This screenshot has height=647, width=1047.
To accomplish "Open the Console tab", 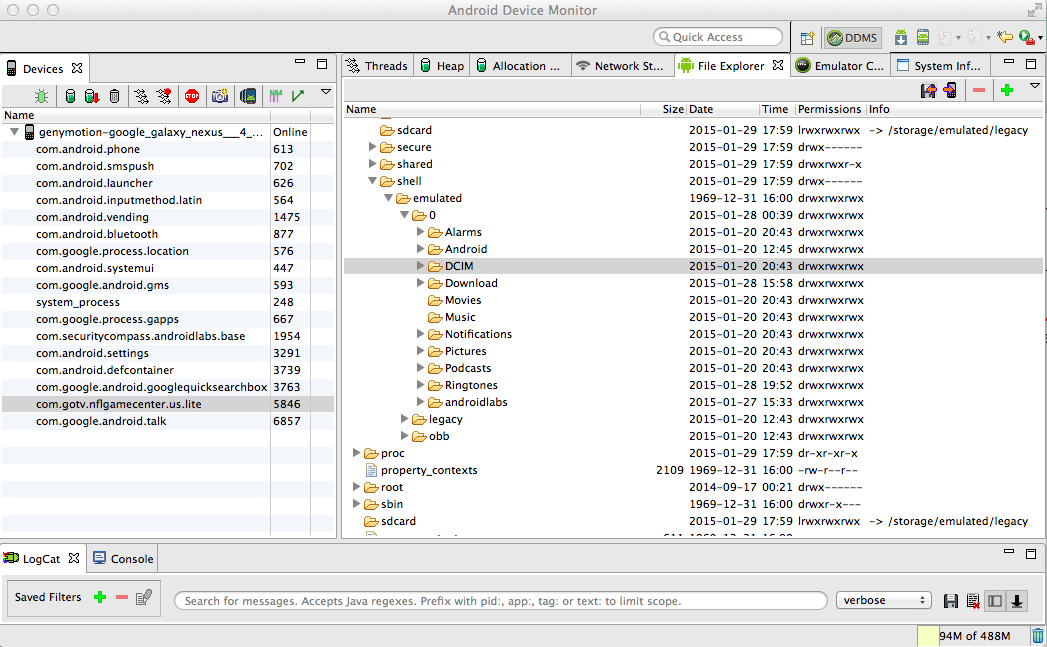I will pos(123,559).
